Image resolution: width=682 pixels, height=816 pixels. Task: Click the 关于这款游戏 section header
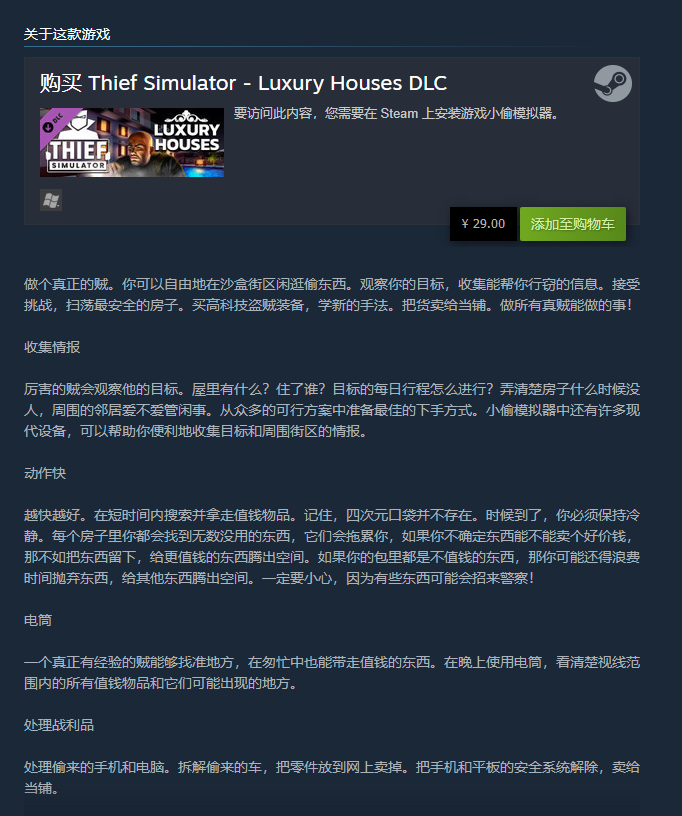(67, 34)
